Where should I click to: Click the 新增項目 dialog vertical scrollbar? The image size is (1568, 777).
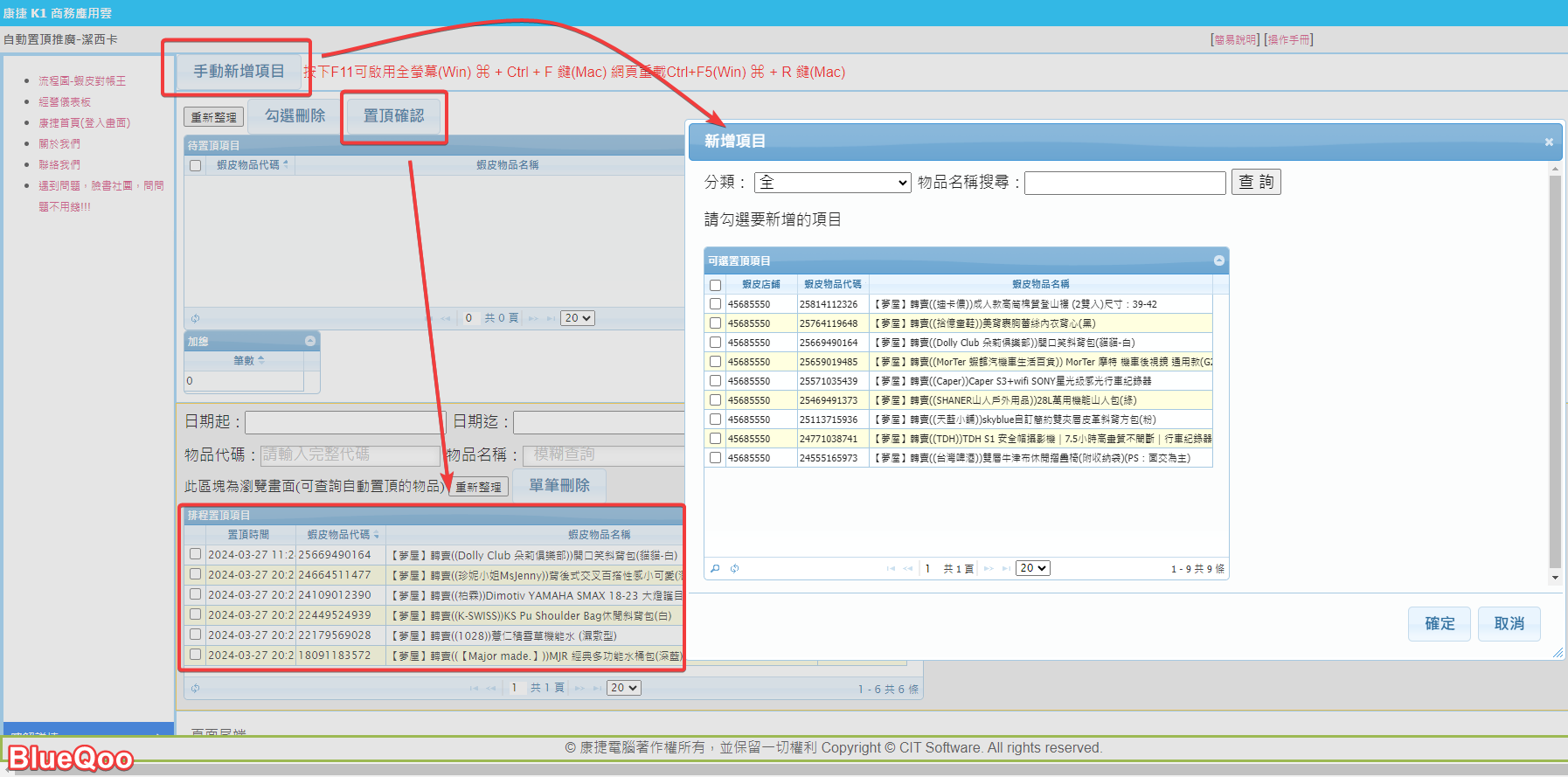[x=1554, y=367]
